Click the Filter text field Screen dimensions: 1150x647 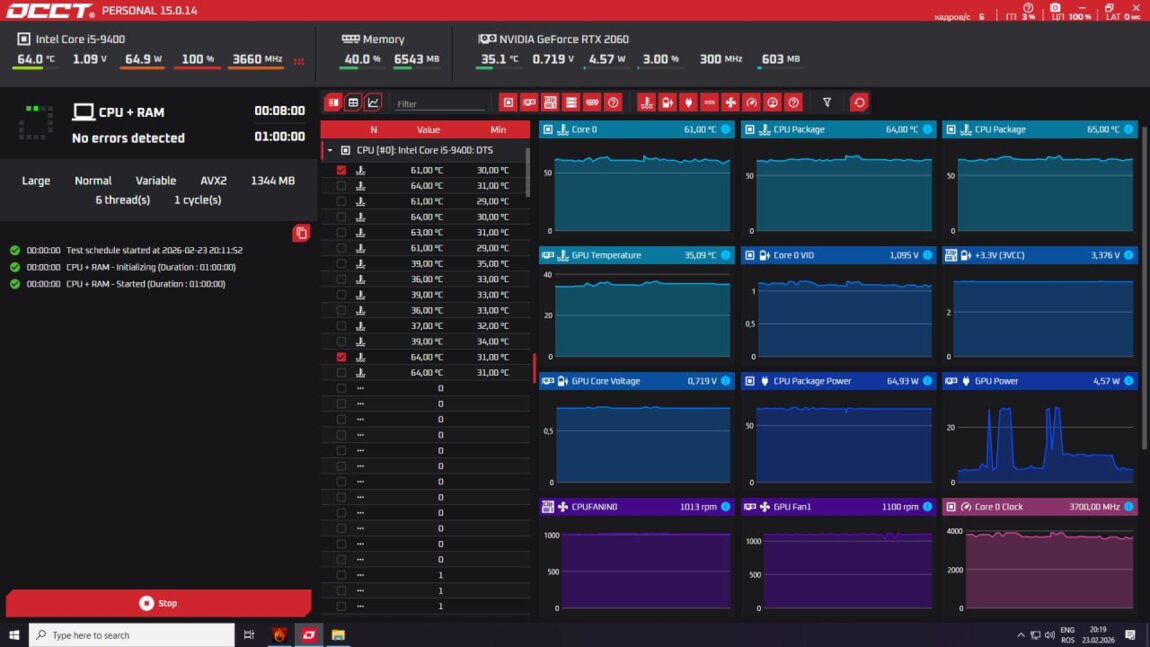(438, 104)
